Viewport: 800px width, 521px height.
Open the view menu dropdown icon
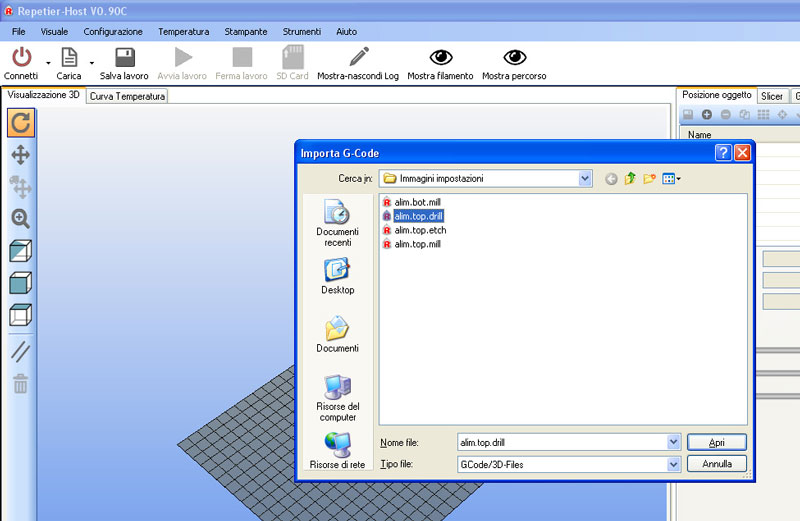[671, 179]
